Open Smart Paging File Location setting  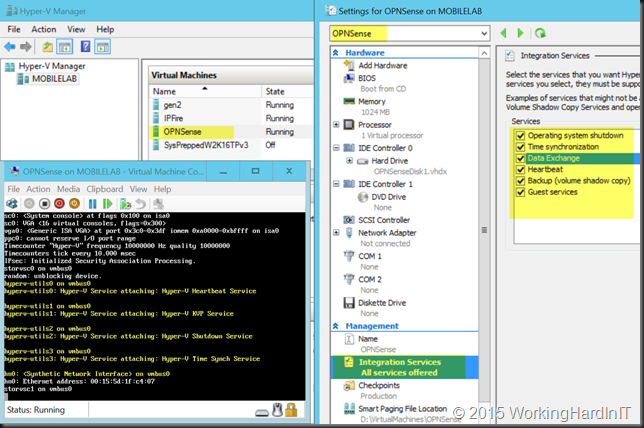[402, 409]
